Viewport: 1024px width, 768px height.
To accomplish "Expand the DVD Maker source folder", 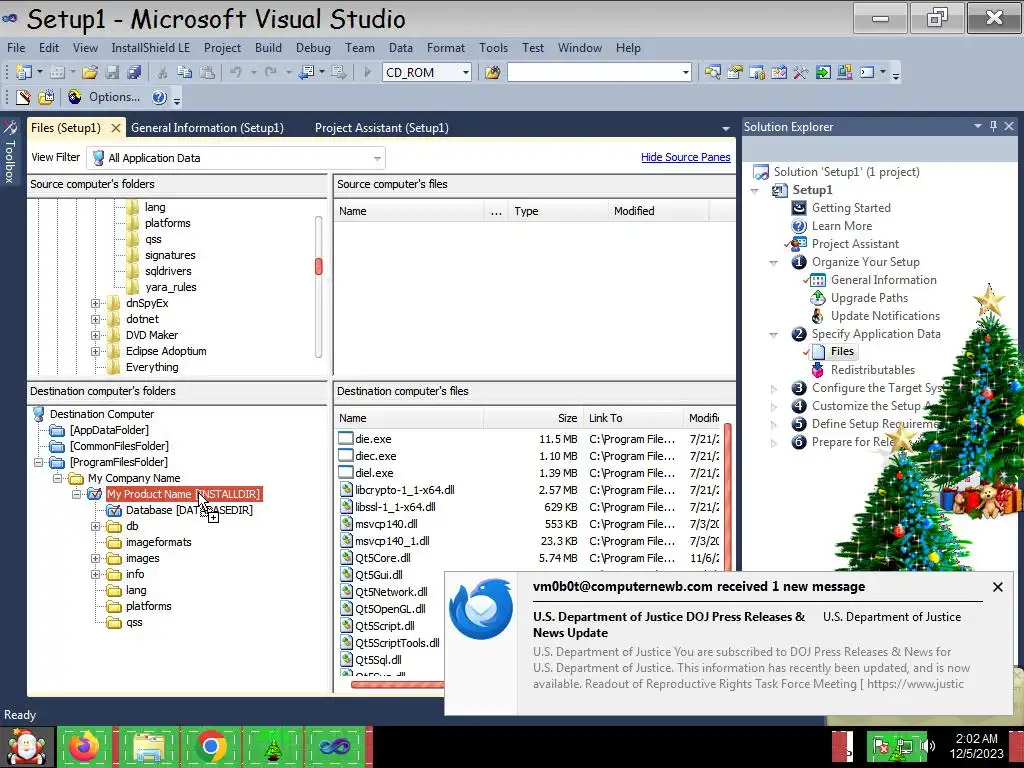I will click(x=95, y=335).
